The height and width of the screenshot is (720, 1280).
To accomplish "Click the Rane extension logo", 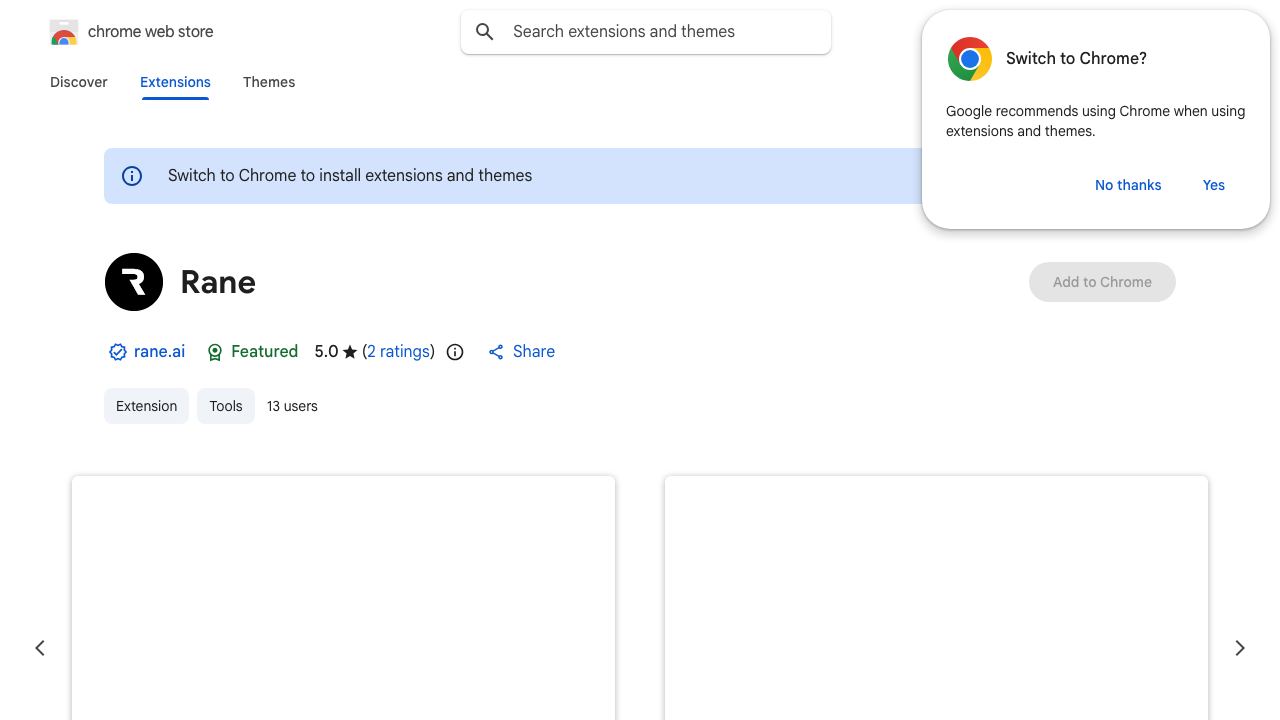I will pyautogui.click(x=134, y=282).
